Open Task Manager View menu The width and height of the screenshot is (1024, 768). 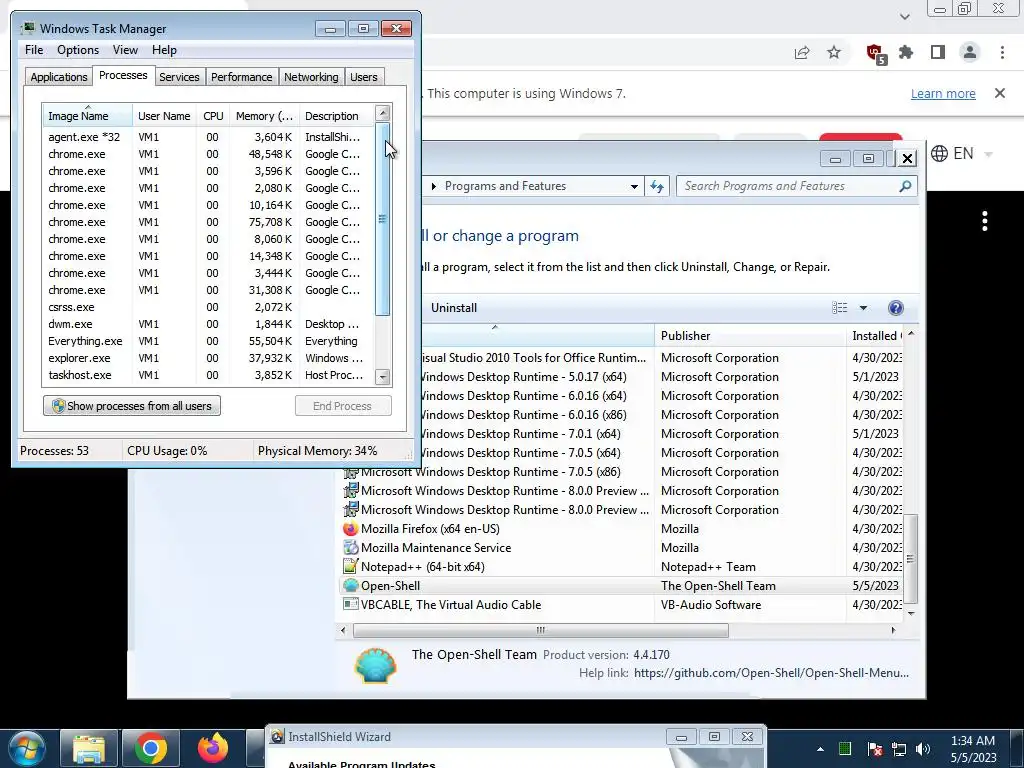125,50
